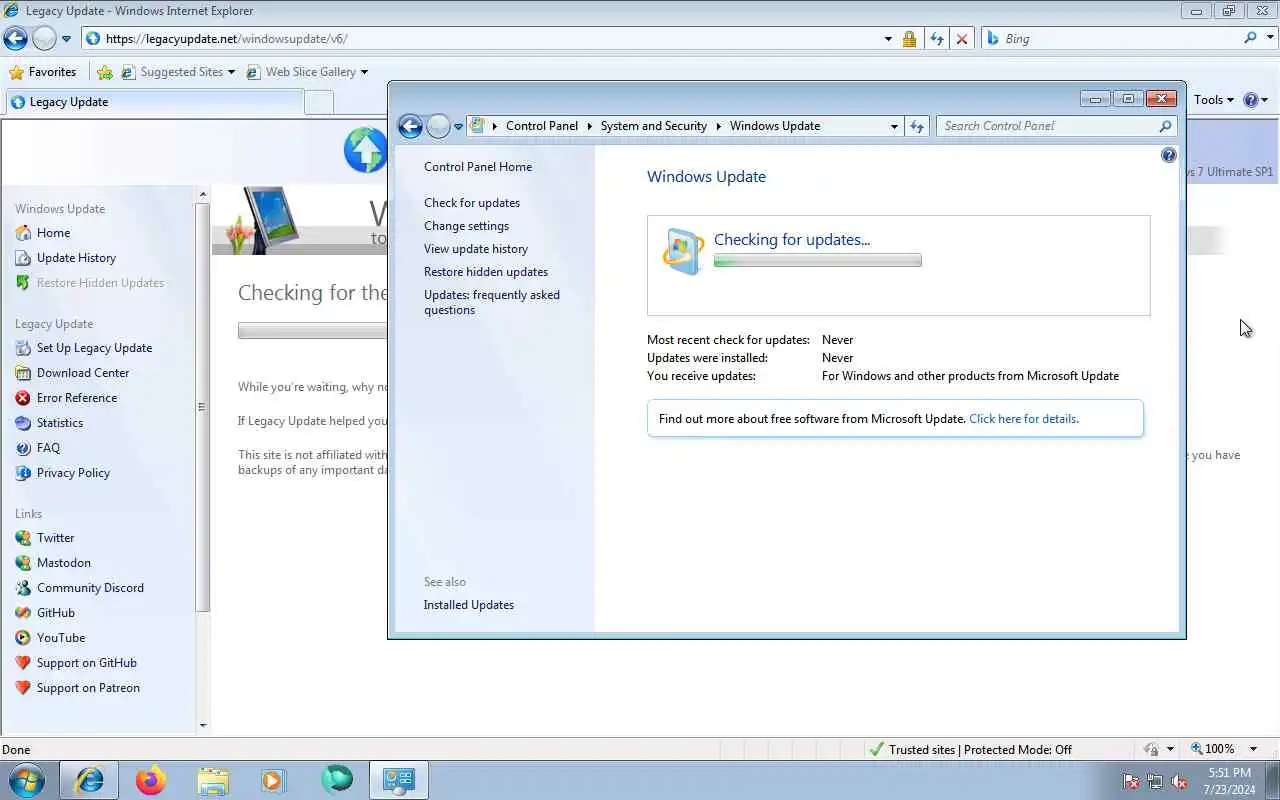Open the Error Reference page
The image size is (1280, 800).
(77, 398)
